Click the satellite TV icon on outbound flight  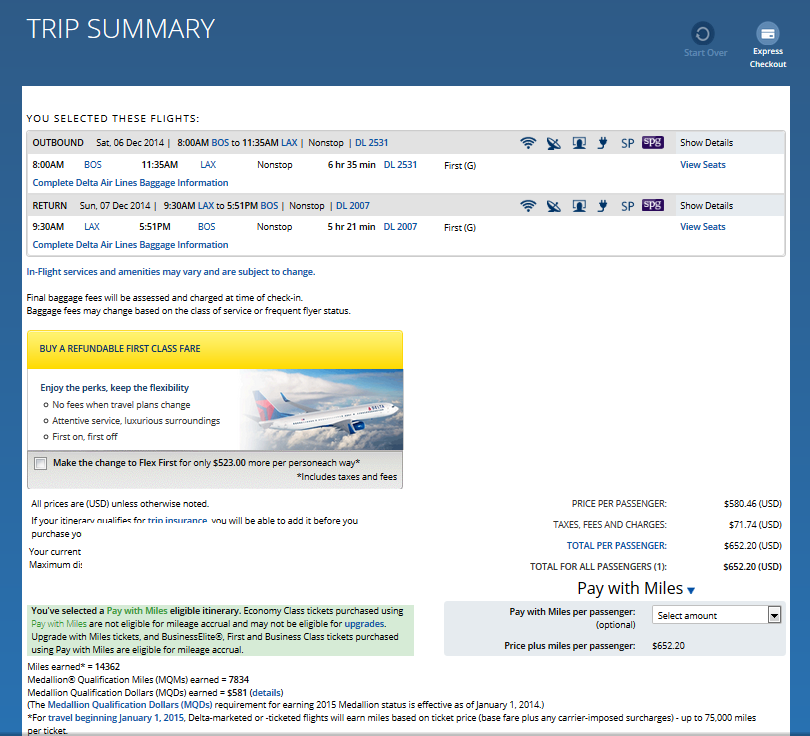(x=554, y=143)
